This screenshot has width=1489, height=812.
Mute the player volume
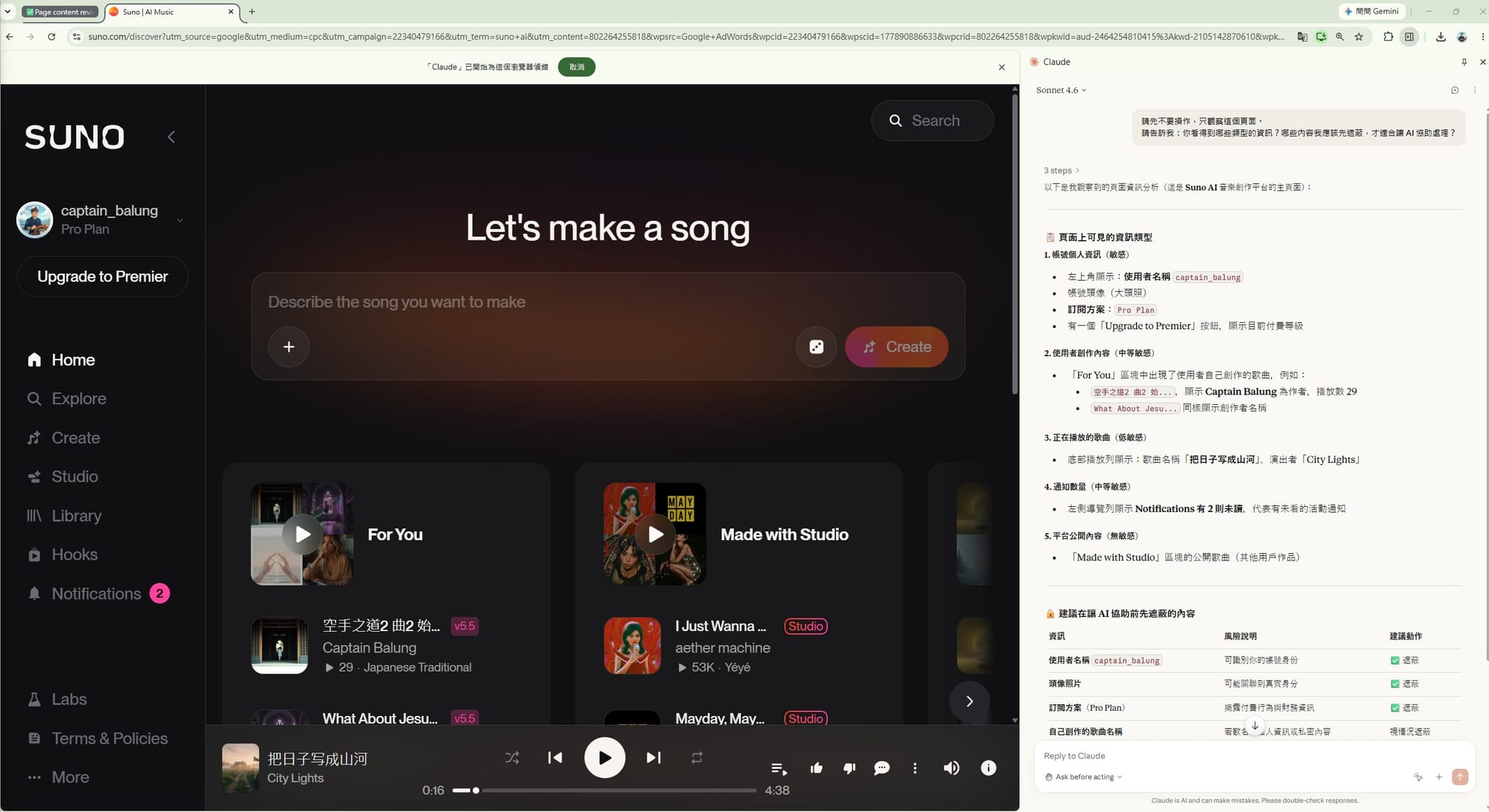[951, 768]
